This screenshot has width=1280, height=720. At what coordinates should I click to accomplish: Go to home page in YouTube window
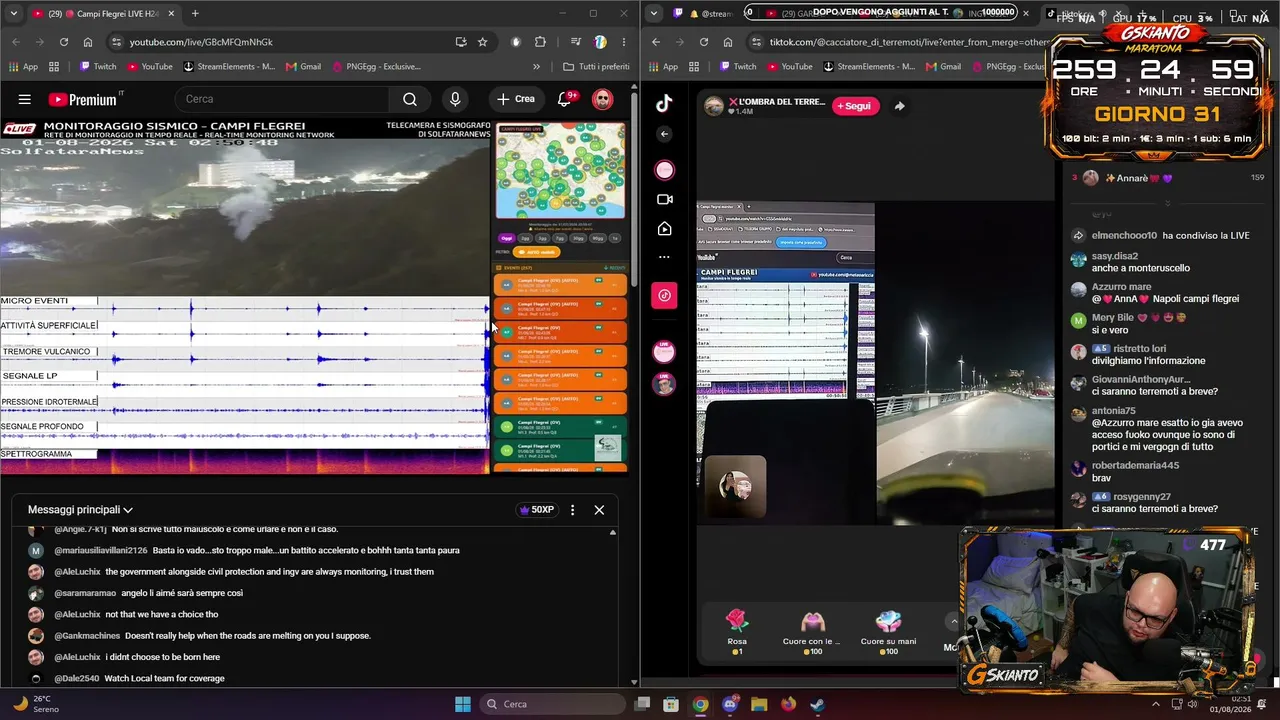88,42
